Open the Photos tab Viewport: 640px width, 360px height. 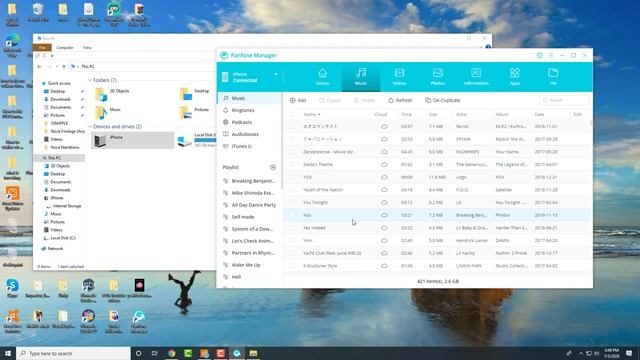pyautogui.click(x=438, y=77)
